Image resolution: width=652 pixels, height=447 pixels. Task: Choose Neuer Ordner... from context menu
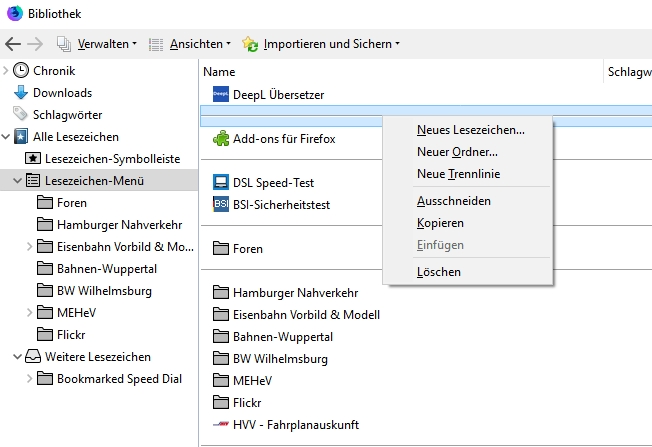coord(457,152)
